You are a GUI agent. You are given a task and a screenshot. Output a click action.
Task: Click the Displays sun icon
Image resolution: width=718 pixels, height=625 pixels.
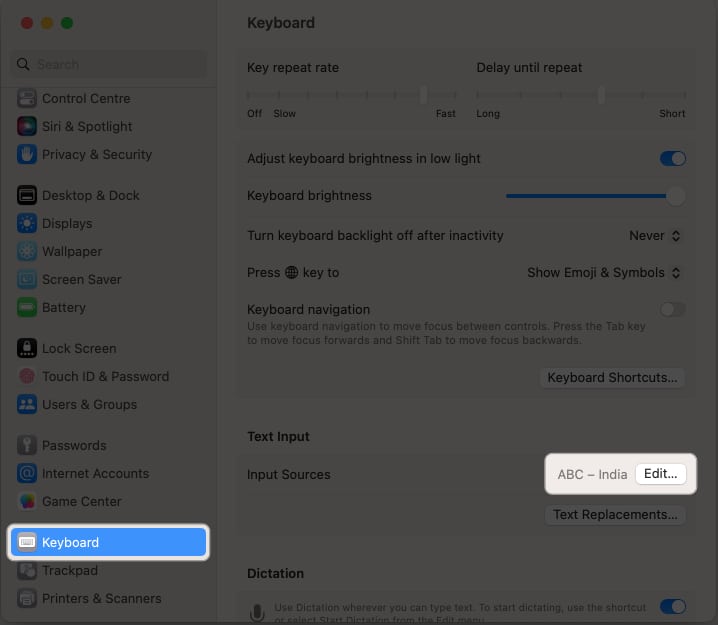click(27, 223)
